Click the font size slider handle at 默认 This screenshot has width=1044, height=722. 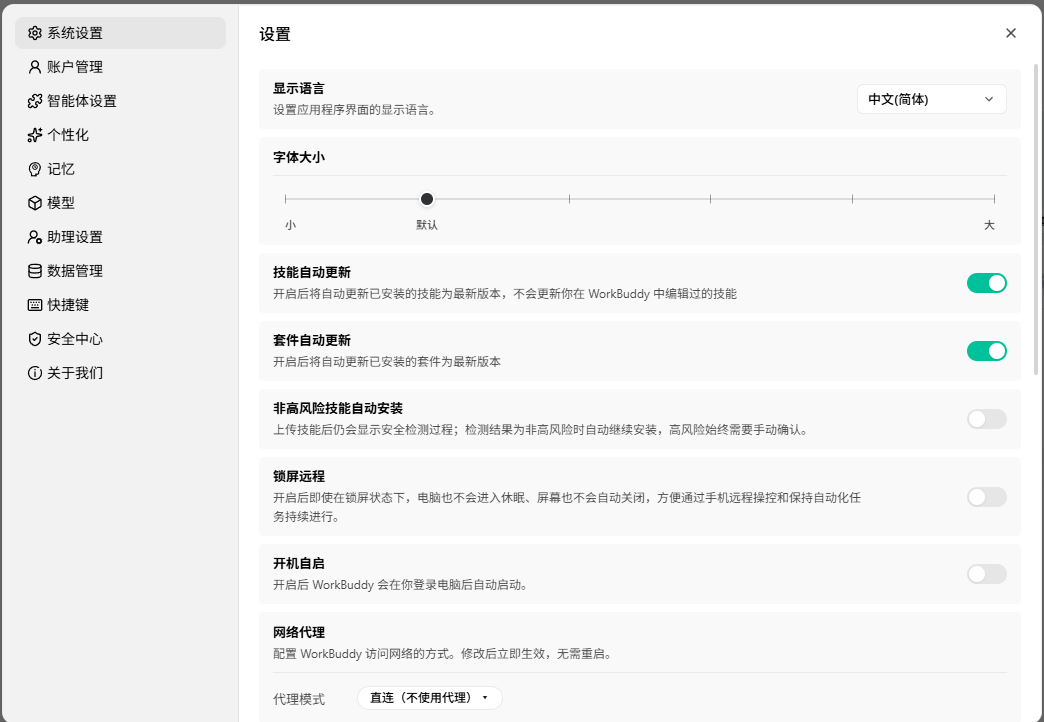(x=427, y=198)
